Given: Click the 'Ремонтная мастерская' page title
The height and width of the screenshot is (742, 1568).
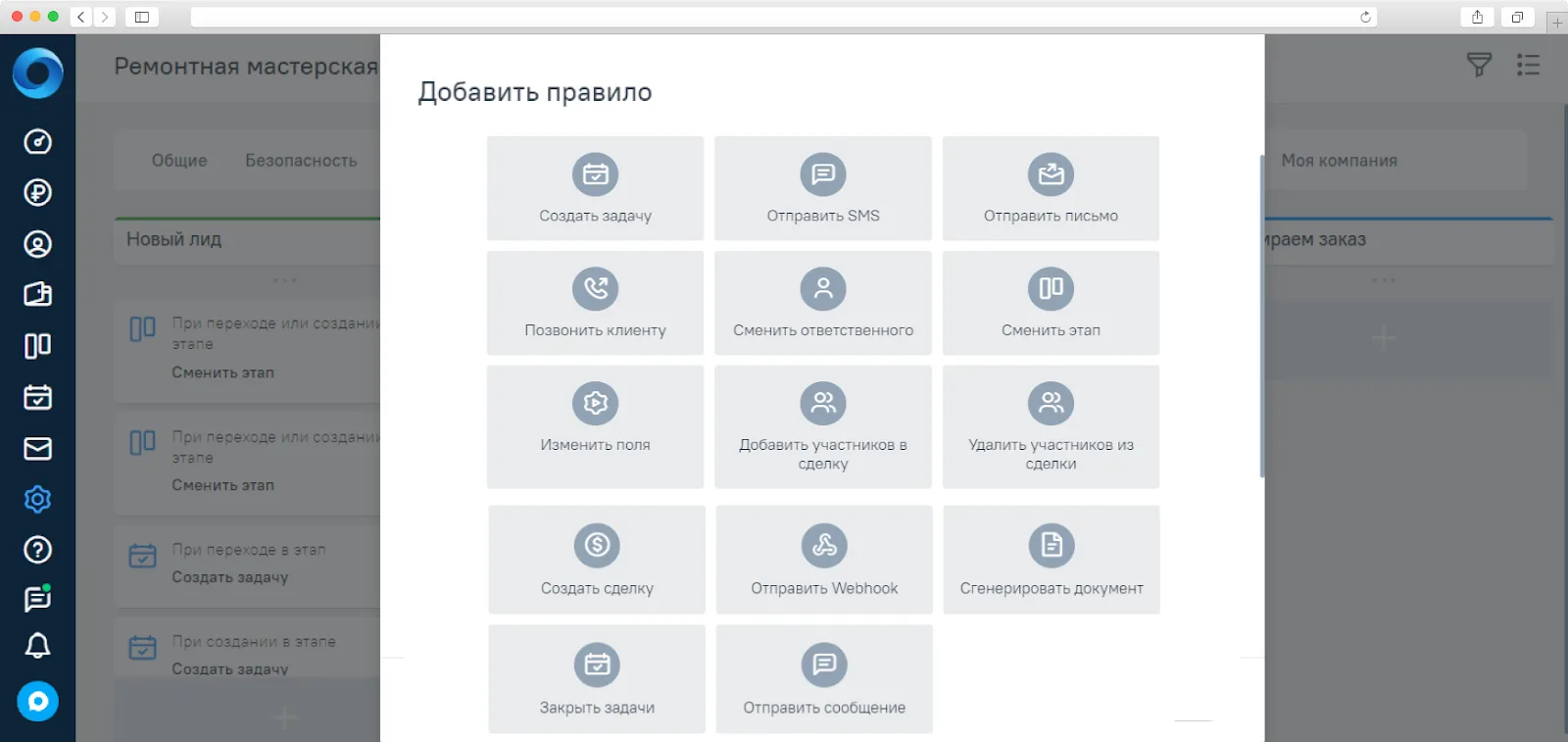Looking at the screenshot, I should [x=246, y=67].
